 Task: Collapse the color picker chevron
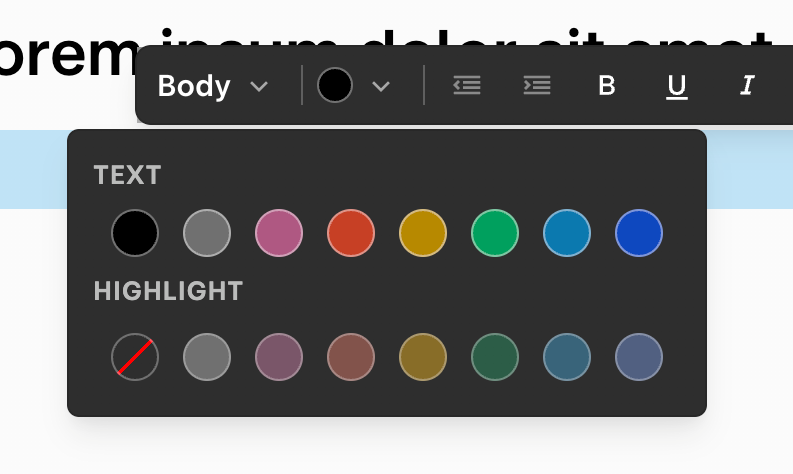click(380, 86)
